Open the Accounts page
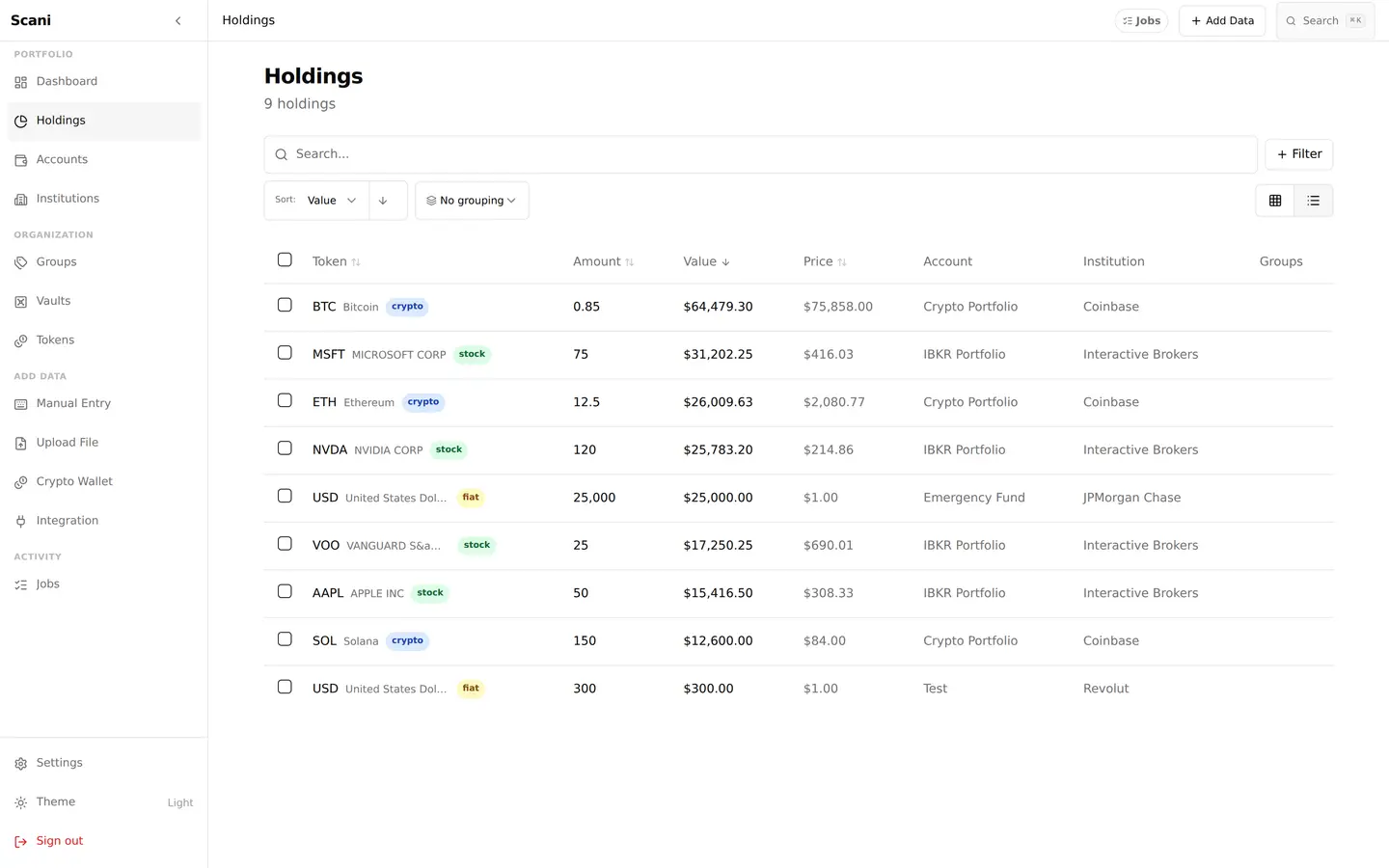 click(x=104, y=160)
